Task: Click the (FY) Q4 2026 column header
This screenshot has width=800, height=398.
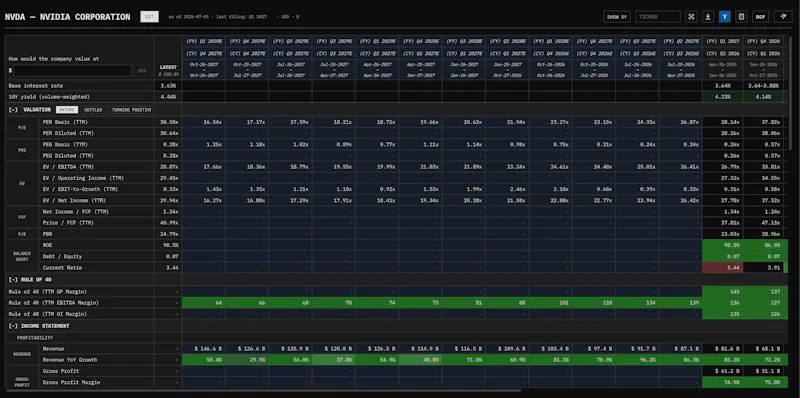Action: 763,41
